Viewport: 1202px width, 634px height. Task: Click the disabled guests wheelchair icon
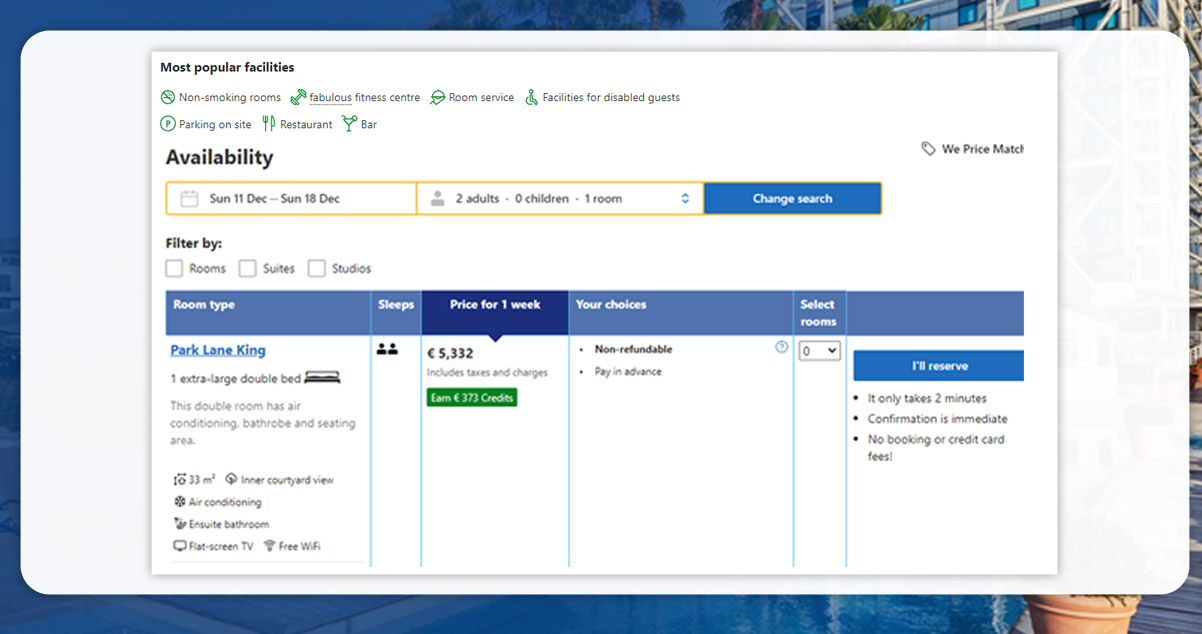531,97
